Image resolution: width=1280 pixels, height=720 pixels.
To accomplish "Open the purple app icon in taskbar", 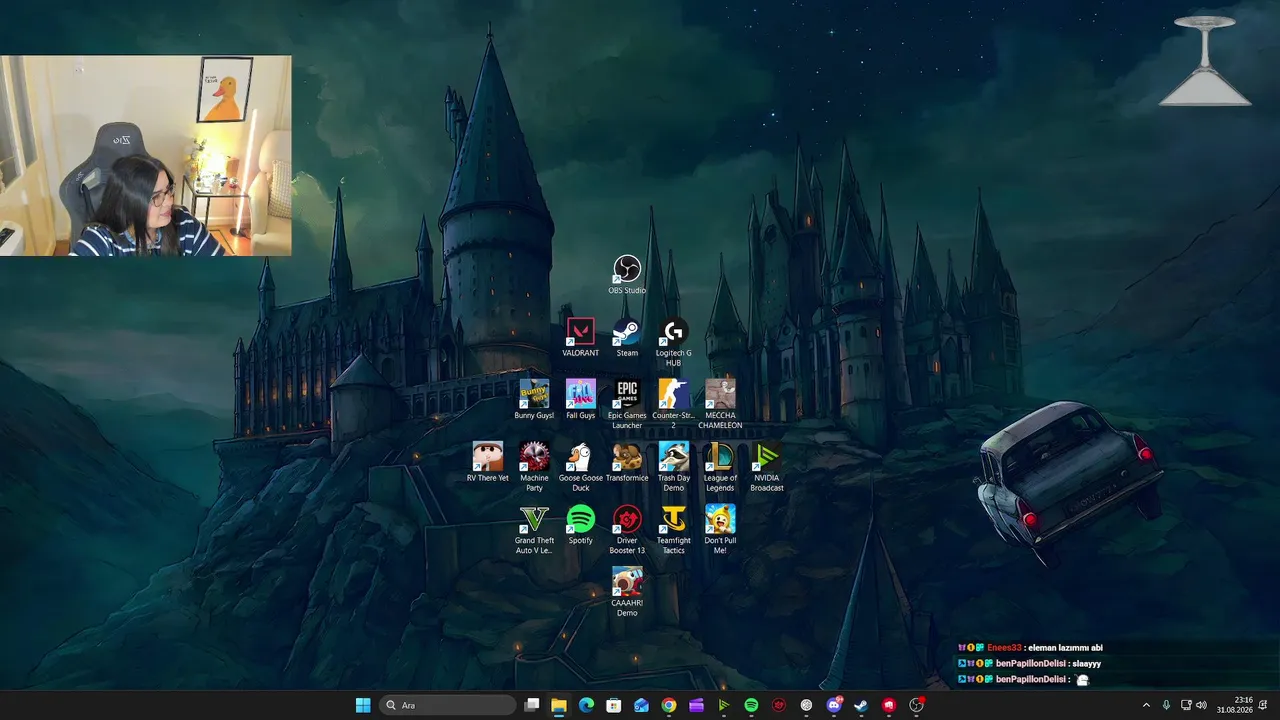I will 697,705.
